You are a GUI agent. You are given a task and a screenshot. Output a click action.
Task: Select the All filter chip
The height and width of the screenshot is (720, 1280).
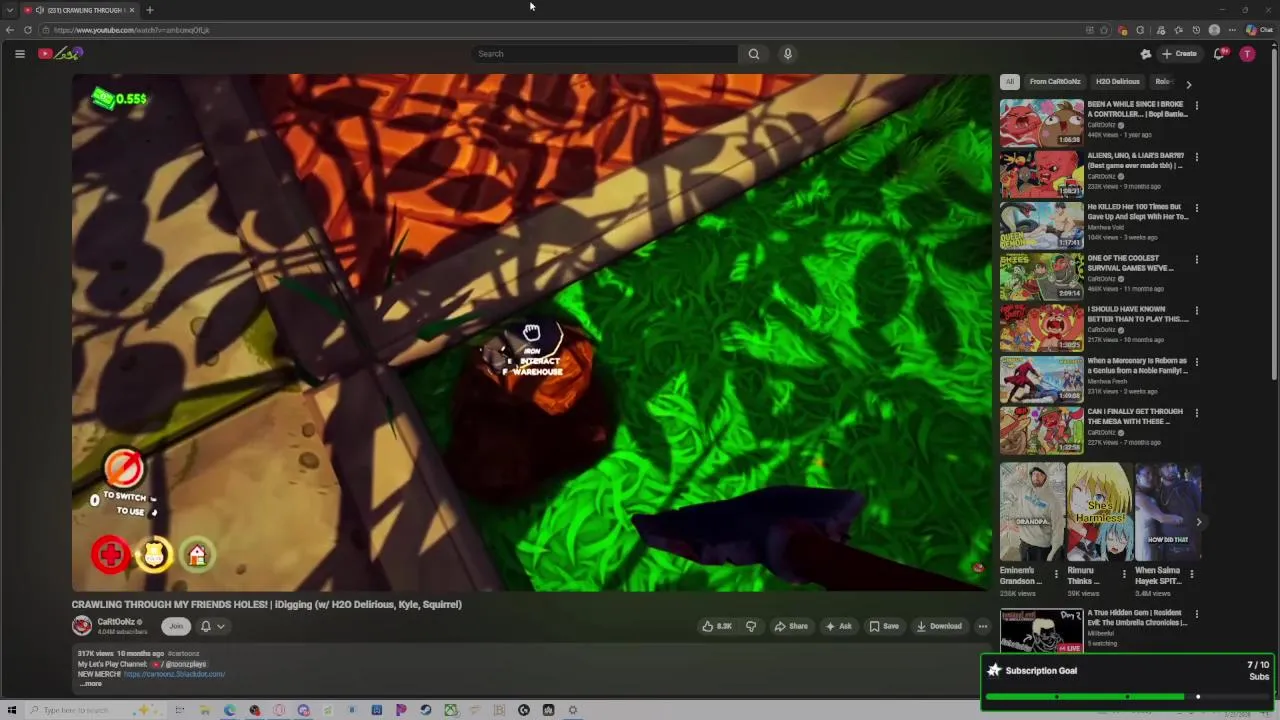pyautogui.click(x=1010, y=82)
